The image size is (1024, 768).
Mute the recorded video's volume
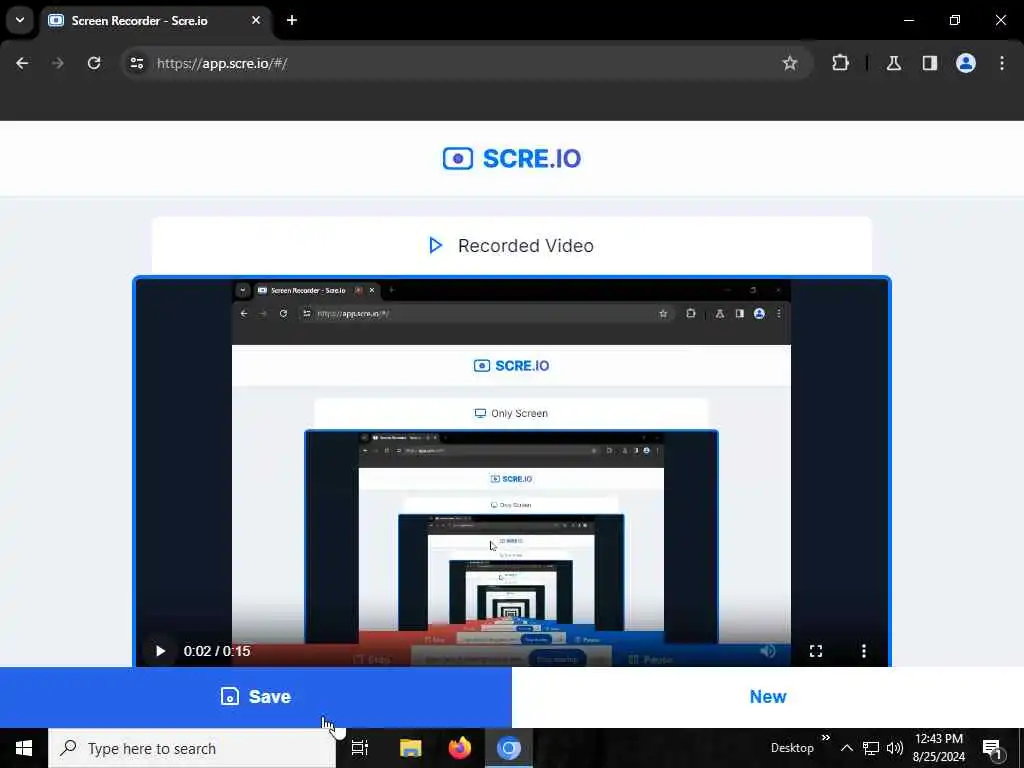pos(768,651)
